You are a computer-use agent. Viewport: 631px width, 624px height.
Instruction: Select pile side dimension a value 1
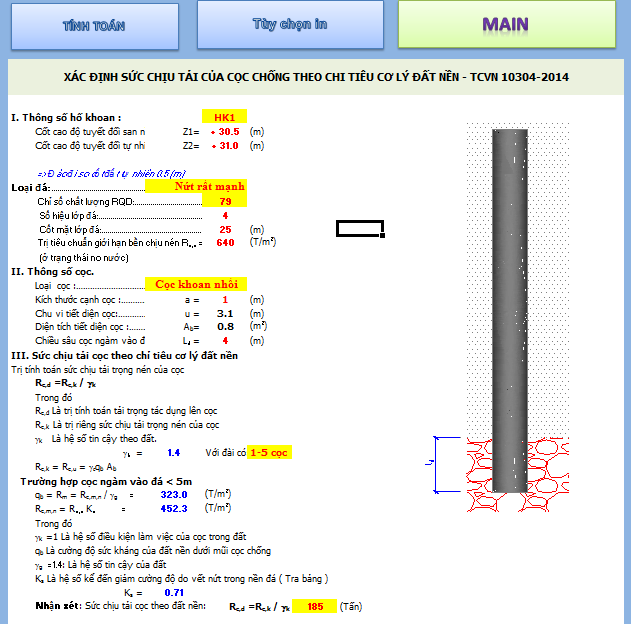pos(225,300)
